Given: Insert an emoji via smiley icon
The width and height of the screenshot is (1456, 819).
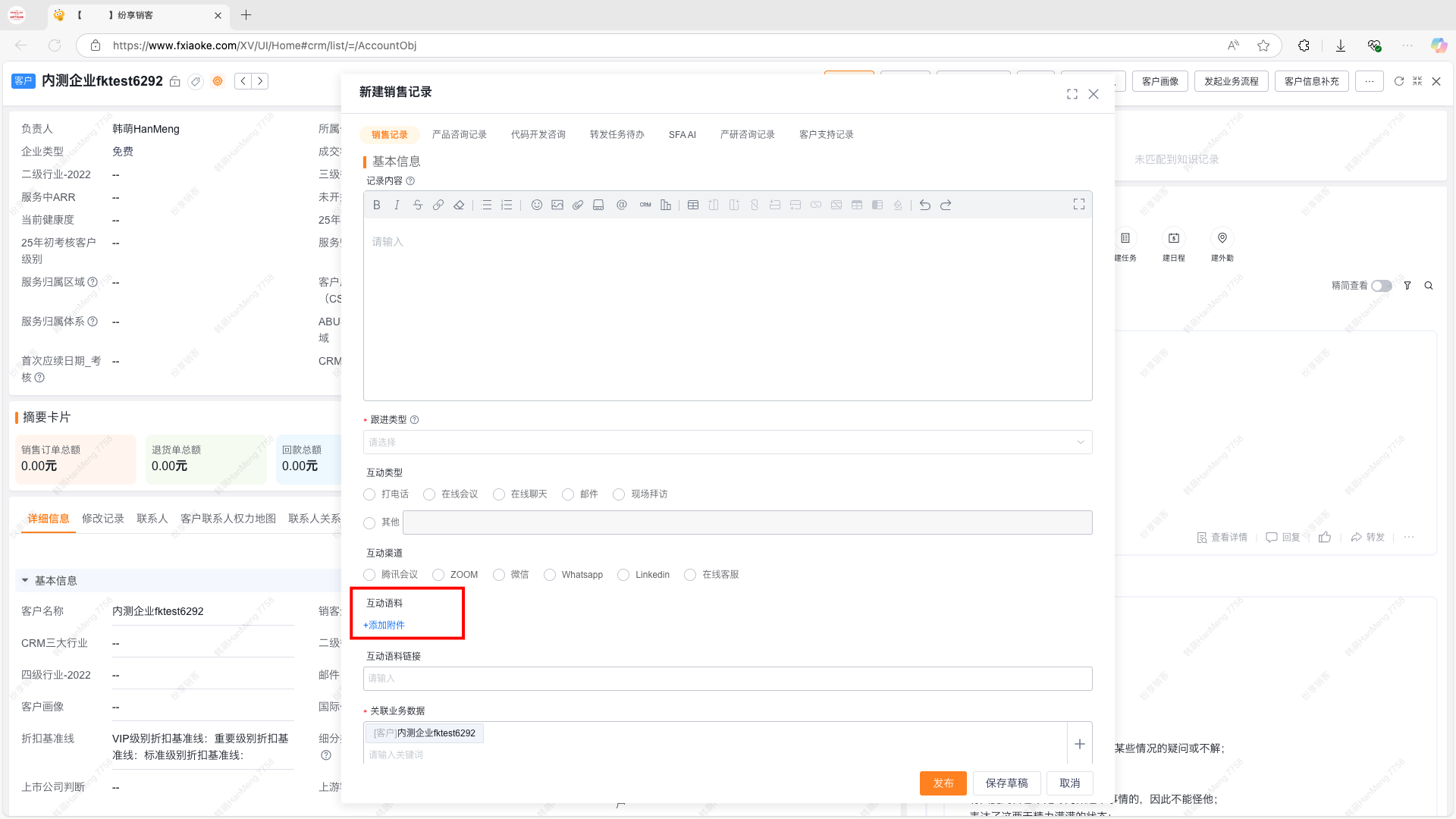Looking at the screenshot, I should point(536,205).
